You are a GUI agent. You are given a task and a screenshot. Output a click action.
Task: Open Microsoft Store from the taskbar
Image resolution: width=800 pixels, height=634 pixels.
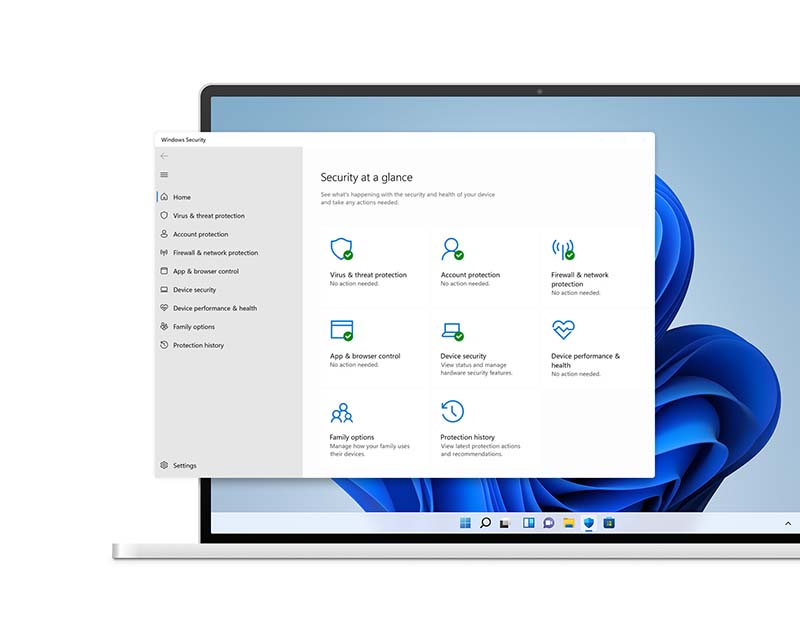pos(609,523)
